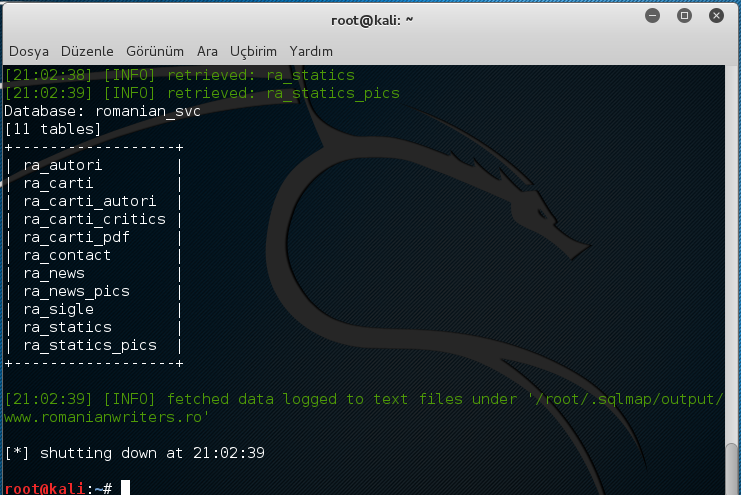Image resolution: width=741 pixels, height=495 pixels.
Task: Click the ra_carti_autori table name
Action: click(x=90, y=201)
